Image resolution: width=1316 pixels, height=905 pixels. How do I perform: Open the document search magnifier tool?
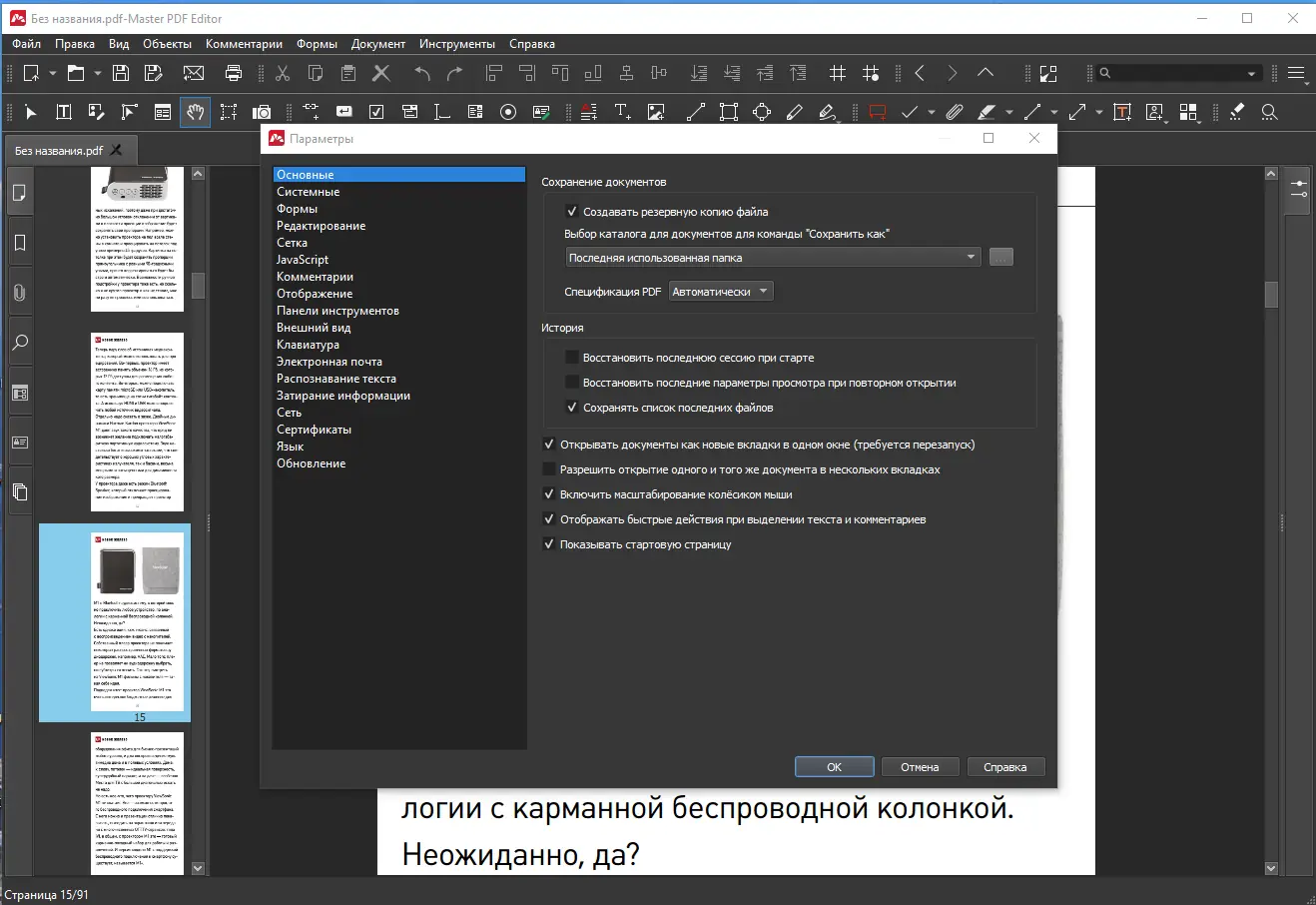pos(1269,112)
